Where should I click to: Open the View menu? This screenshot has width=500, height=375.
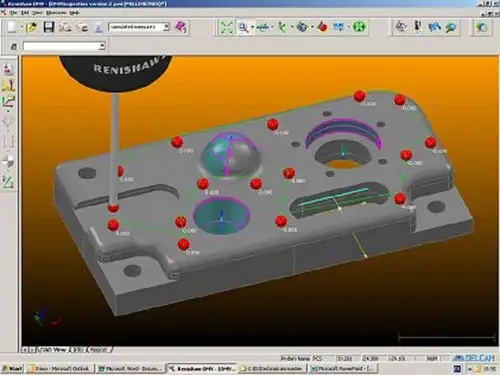click(x=37, y=13)
